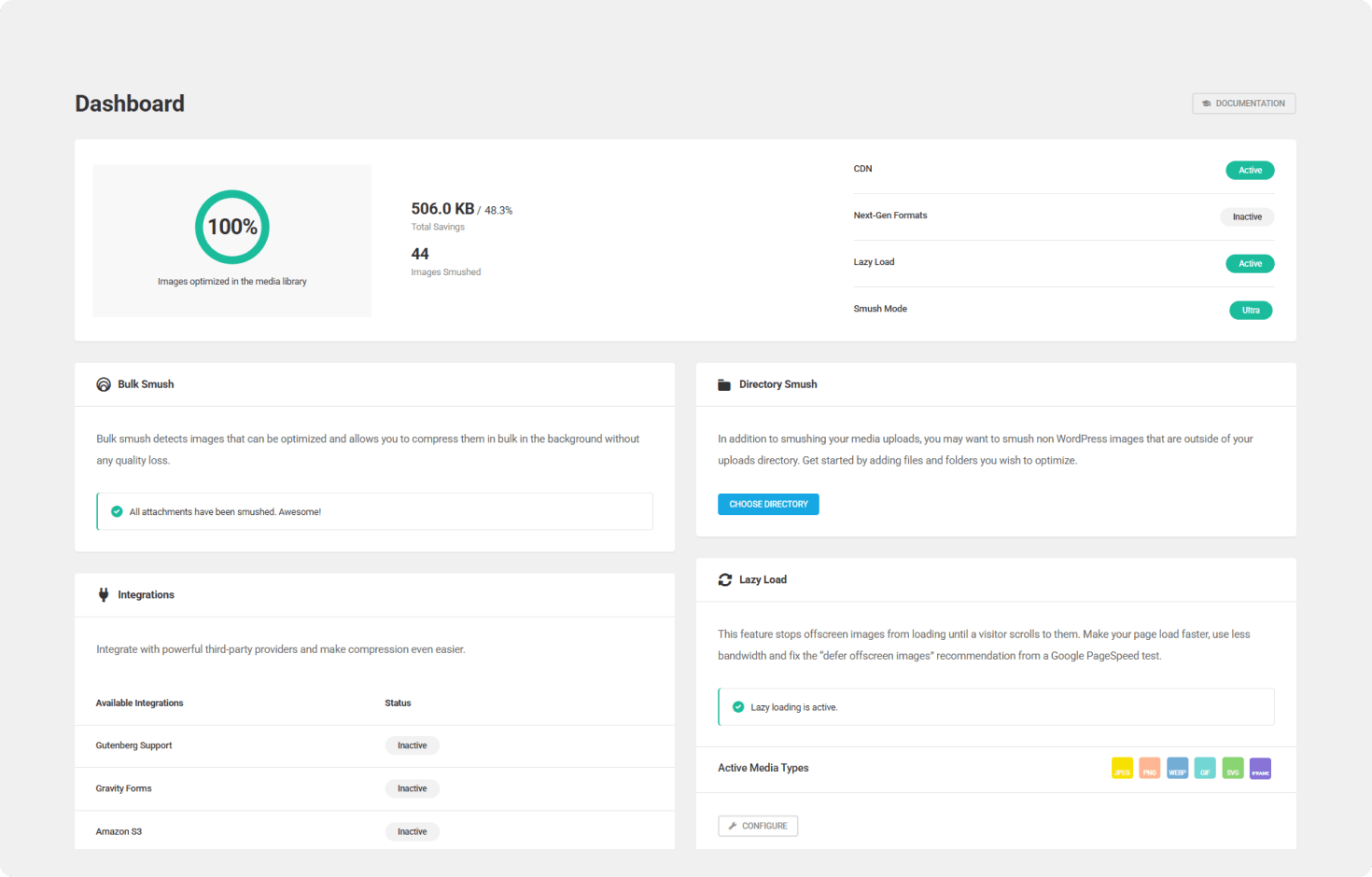The height and width of the screenshot is (877, 1372).
Task: Select the SVG media type icon
Action: point(1233,769)
